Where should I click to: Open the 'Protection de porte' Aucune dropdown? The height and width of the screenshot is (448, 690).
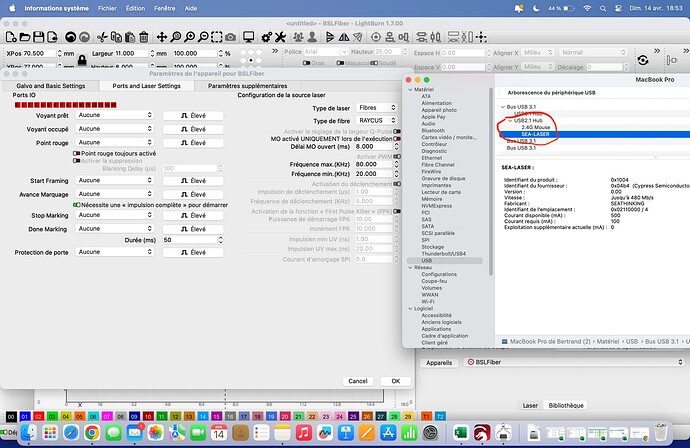pos(114,252)
